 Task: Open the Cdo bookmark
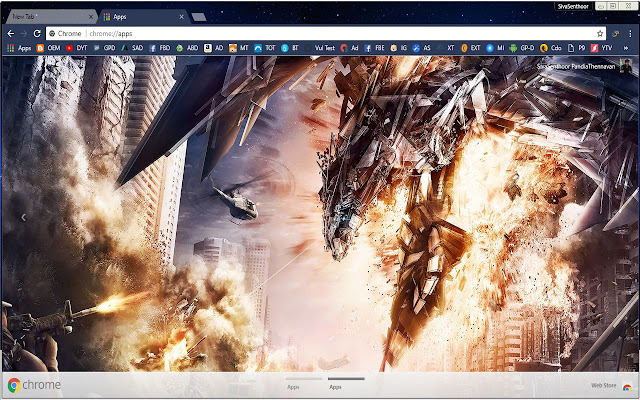point(551,48)
